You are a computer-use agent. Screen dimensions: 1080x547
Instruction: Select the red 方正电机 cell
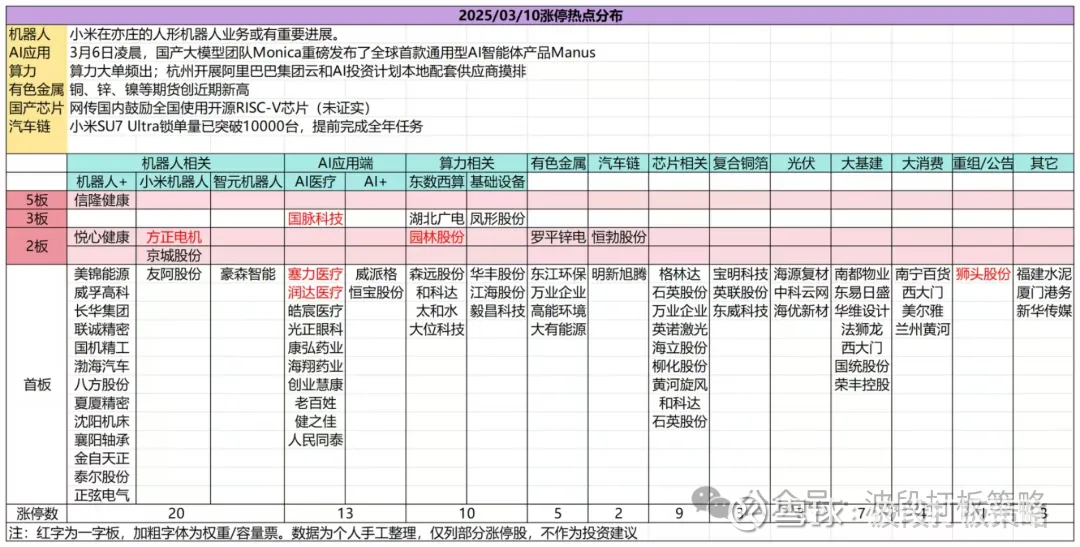click(x=174, y=238)
